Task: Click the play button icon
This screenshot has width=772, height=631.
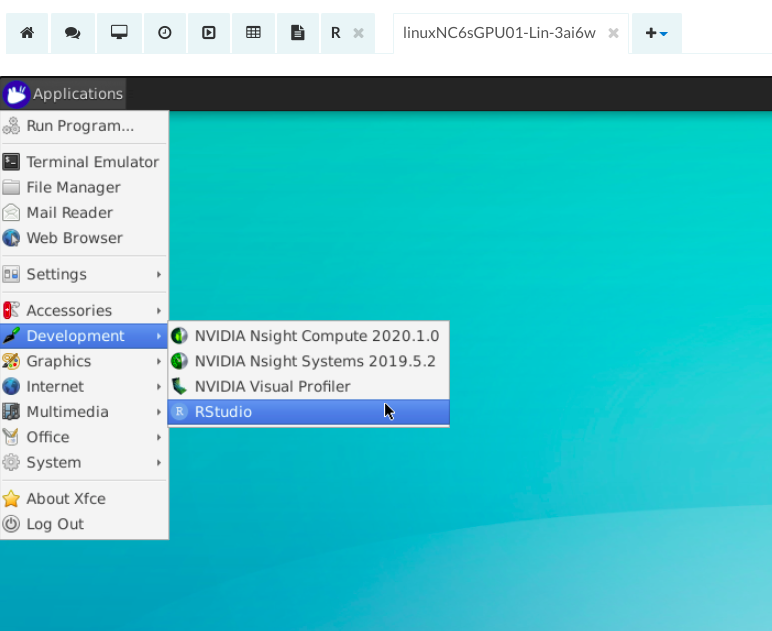Action: coord(209,33)
